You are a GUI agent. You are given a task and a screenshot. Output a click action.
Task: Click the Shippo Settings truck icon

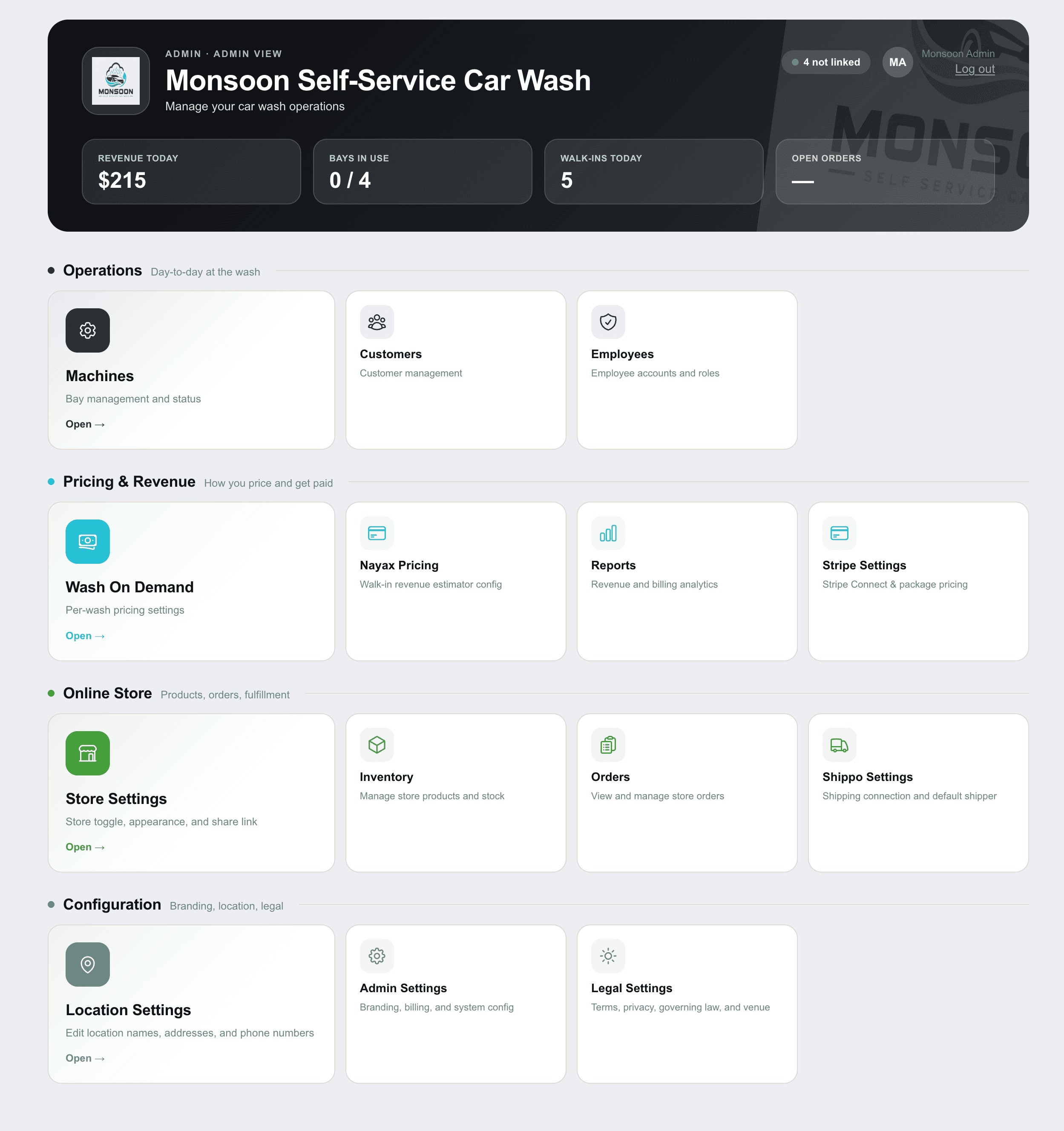(x=839, y=745)
